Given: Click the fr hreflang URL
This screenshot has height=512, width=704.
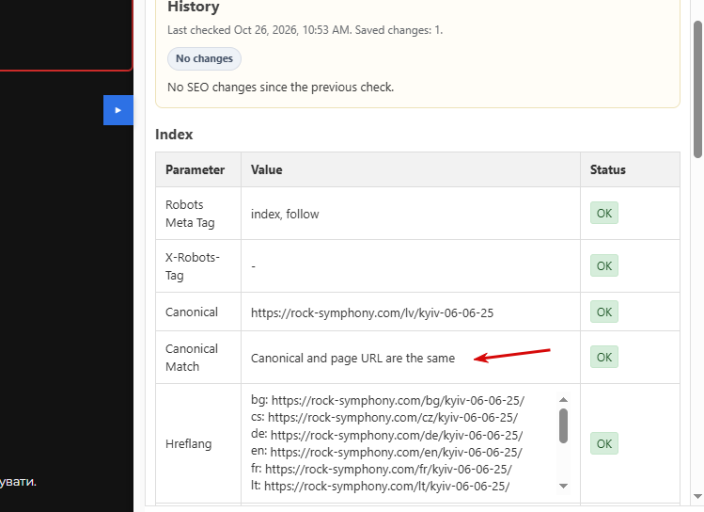Looking at the screenshot, I should [x=388, y=469].
